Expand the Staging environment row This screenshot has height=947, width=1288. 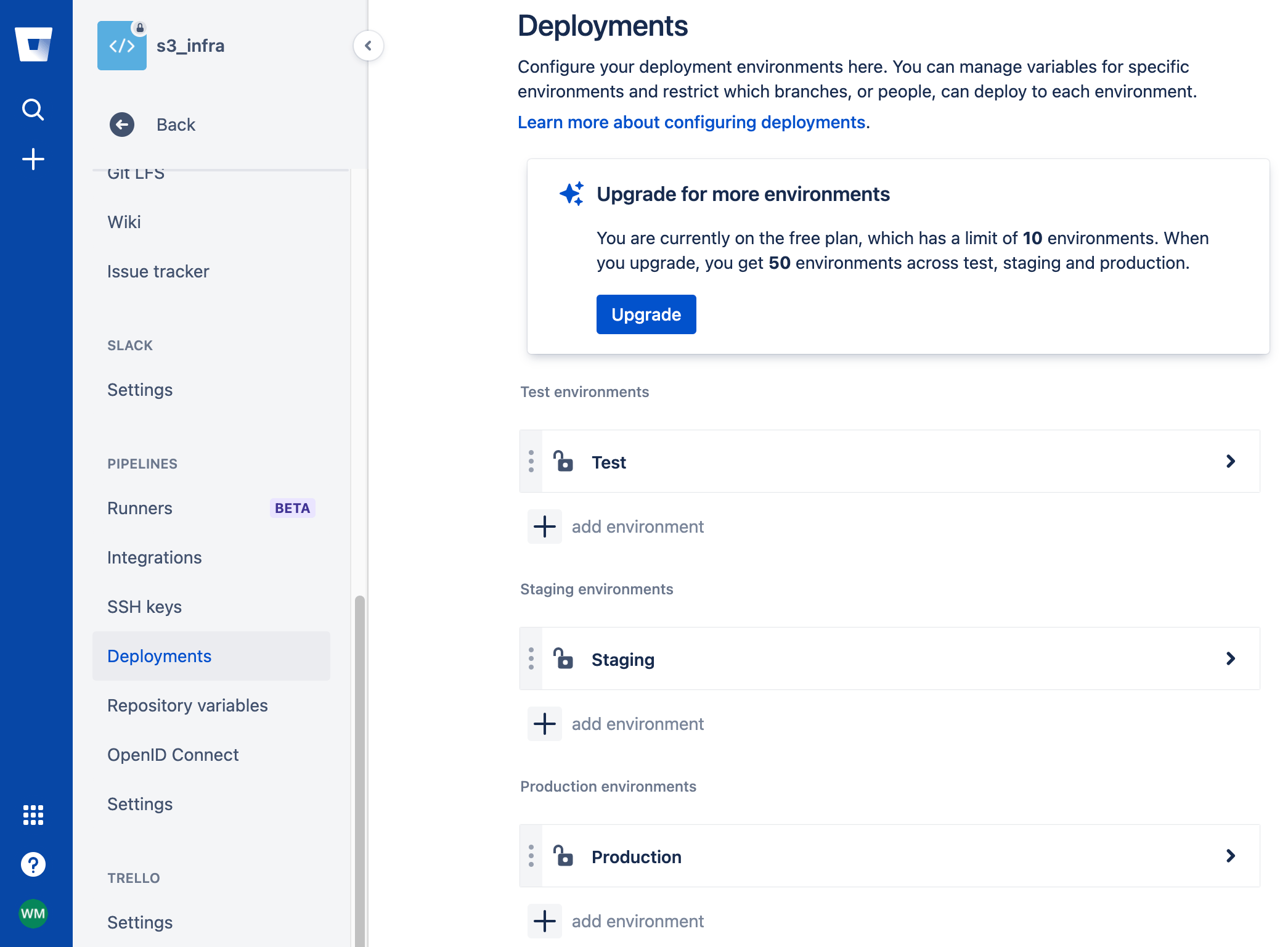(x=1231, y=659)
